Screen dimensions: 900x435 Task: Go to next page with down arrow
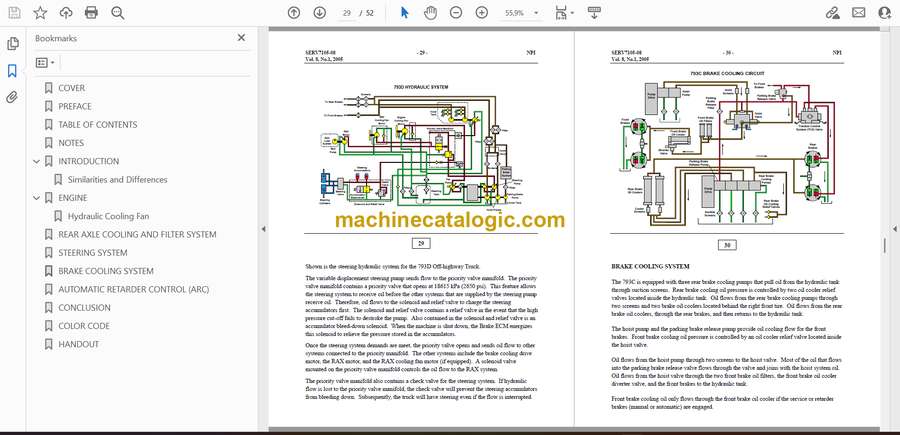click(319, 13)
